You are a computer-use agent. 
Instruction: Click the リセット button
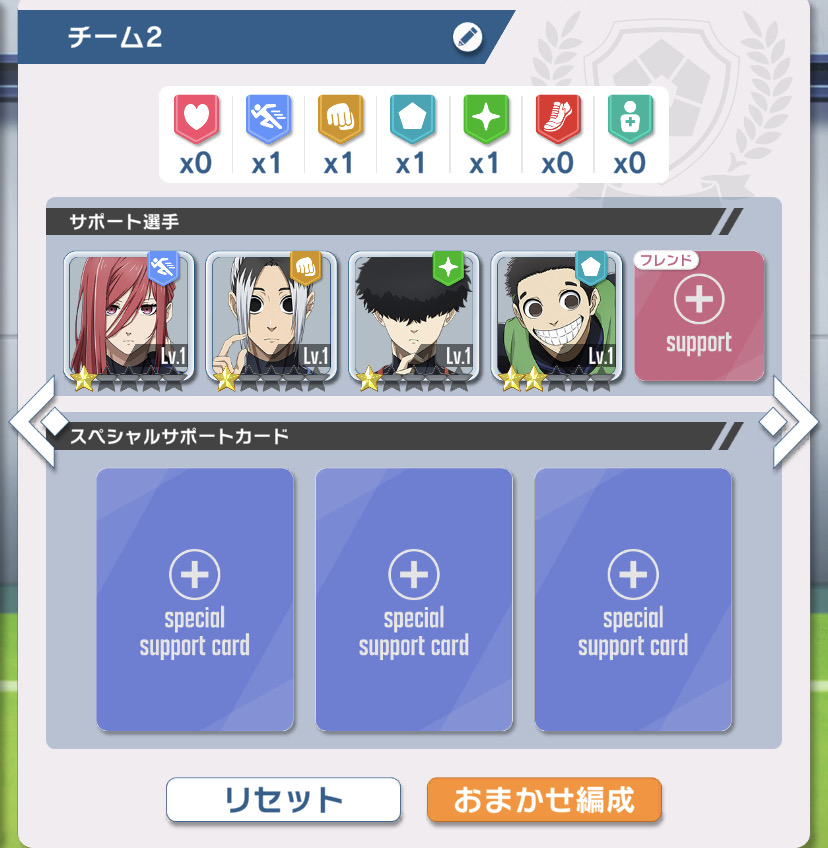[283, 800]
